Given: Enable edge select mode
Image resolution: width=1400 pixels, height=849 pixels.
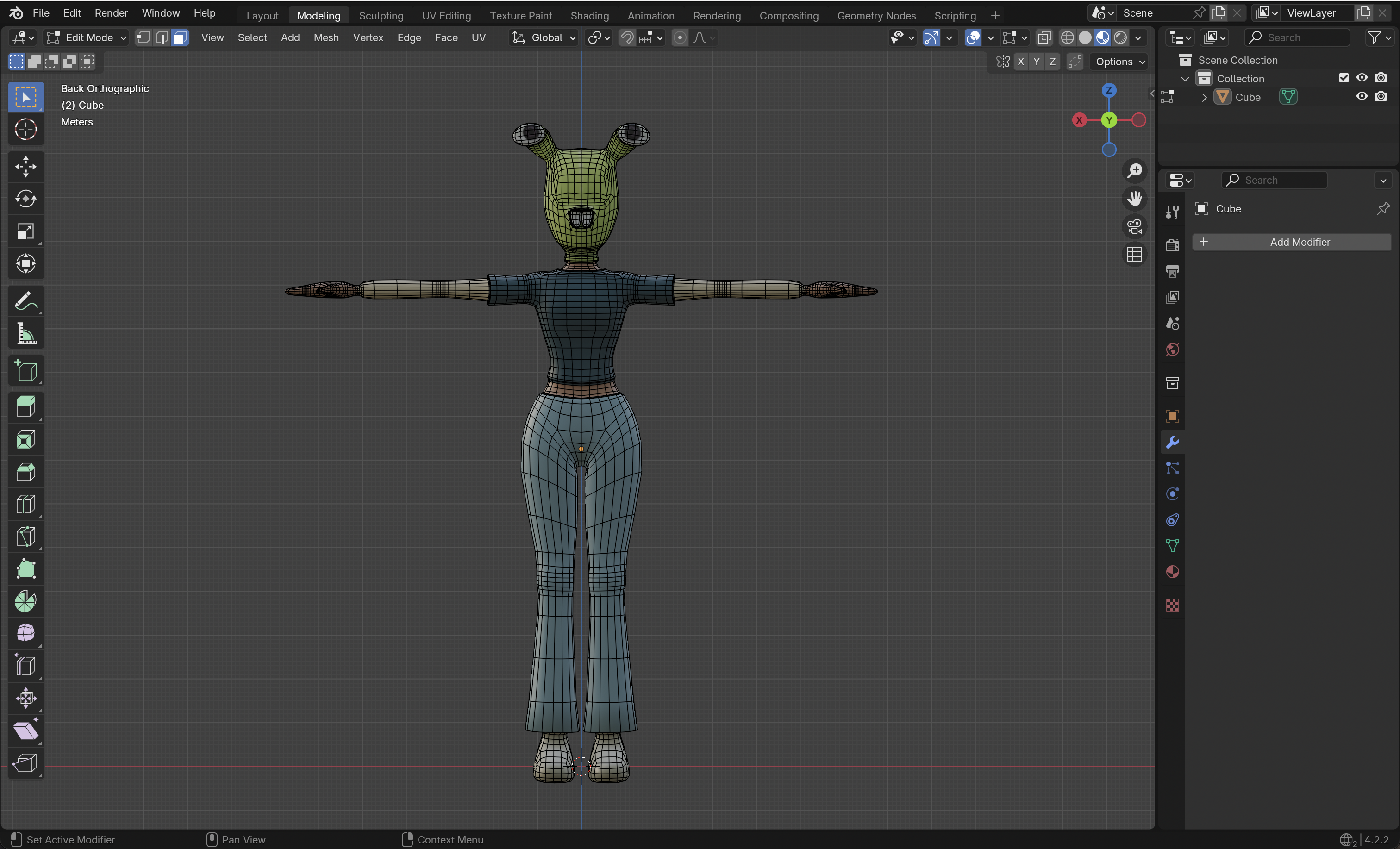Looking at the screenshot, I should click(x=162, y=37).
